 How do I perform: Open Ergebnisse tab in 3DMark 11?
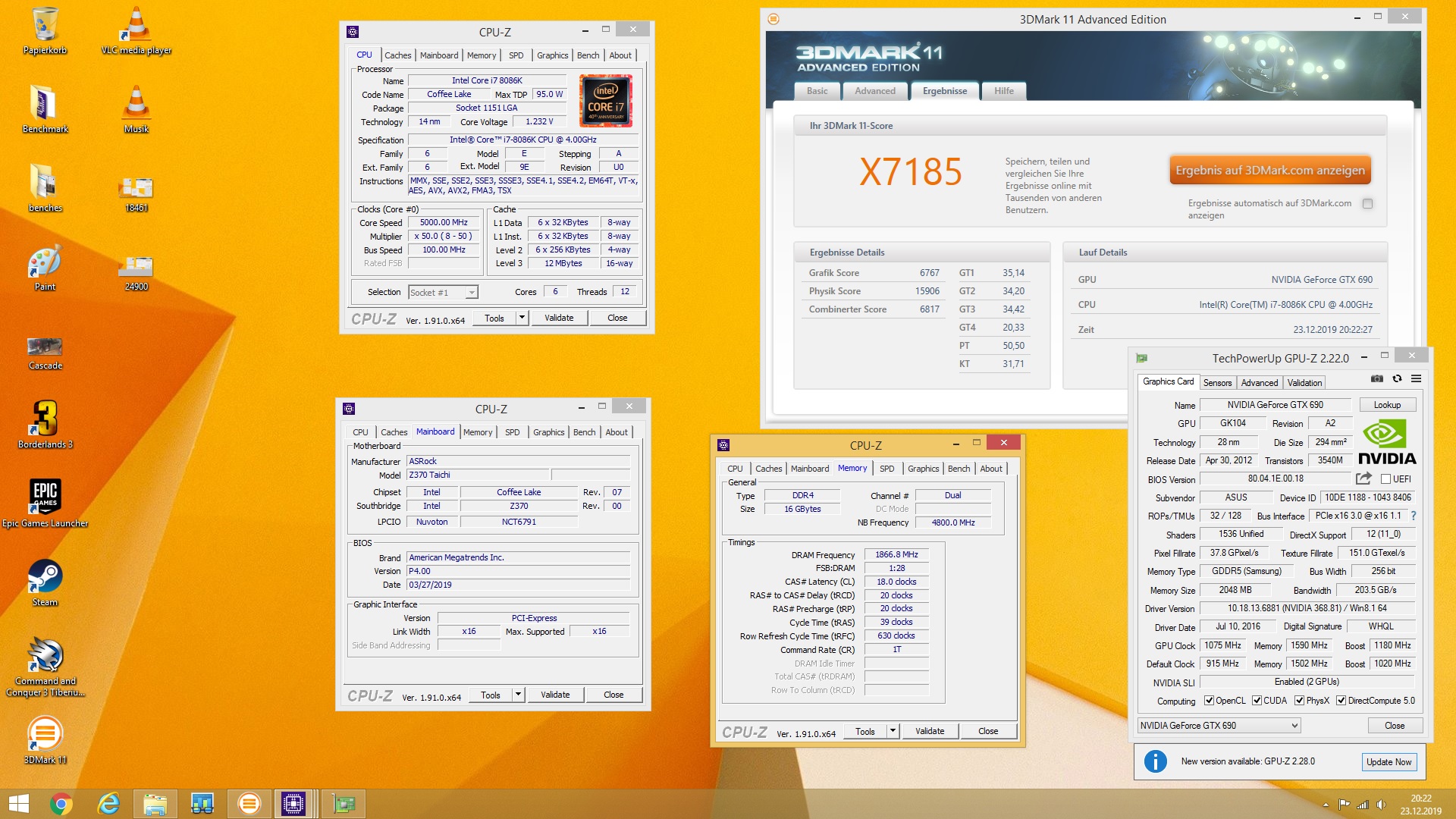pyautogui.click(x=944, y=91)
